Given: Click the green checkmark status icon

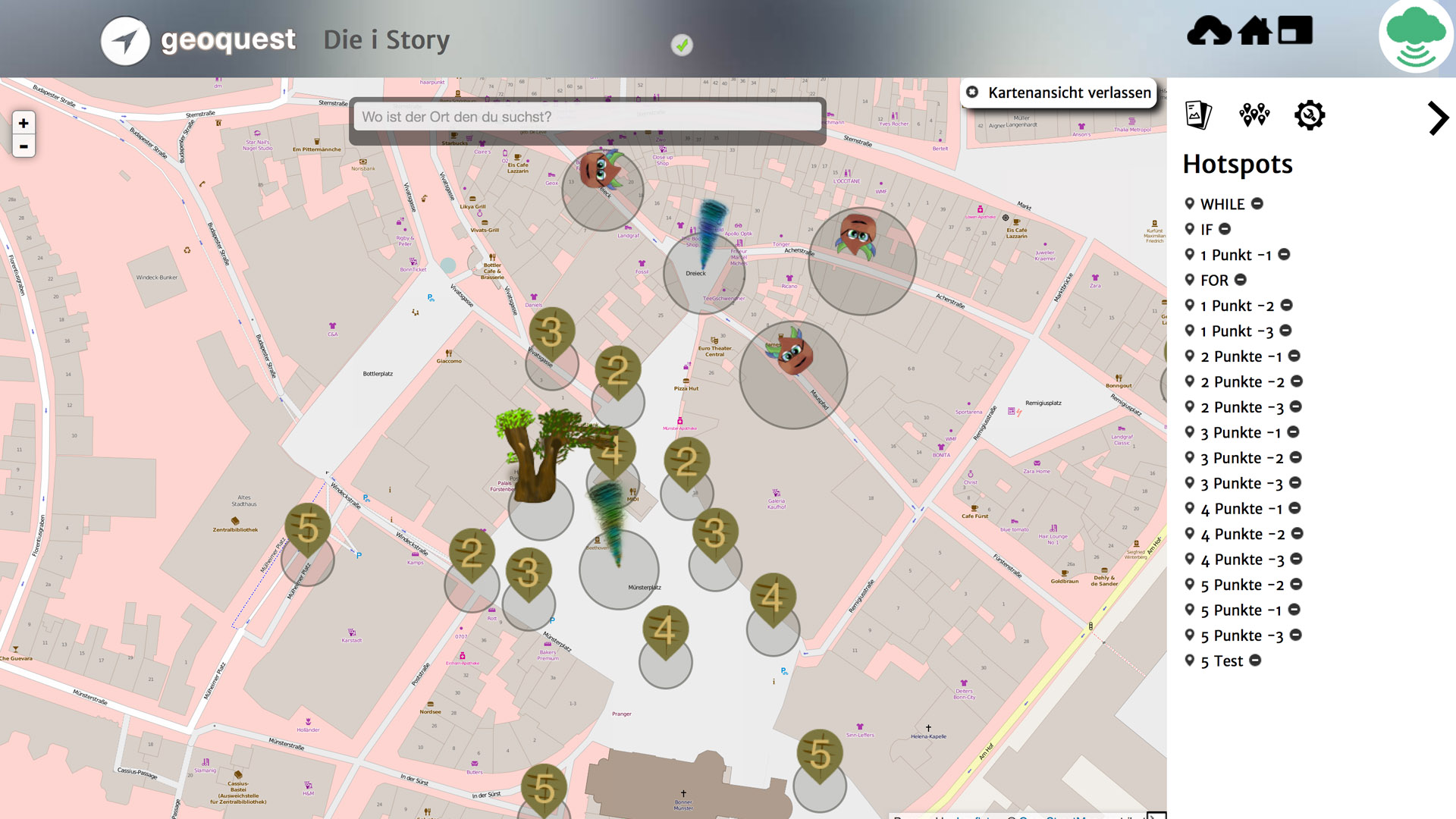Looking at the screenshot, I should tap(682, 45).
